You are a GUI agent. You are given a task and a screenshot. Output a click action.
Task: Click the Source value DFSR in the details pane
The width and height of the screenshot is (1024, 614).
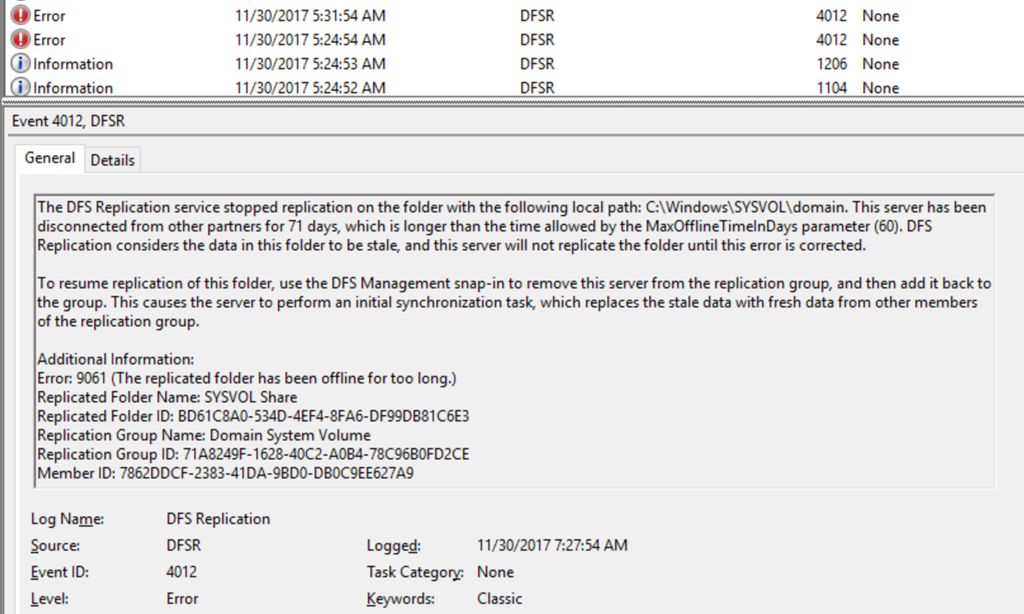(x=185, y=546)
